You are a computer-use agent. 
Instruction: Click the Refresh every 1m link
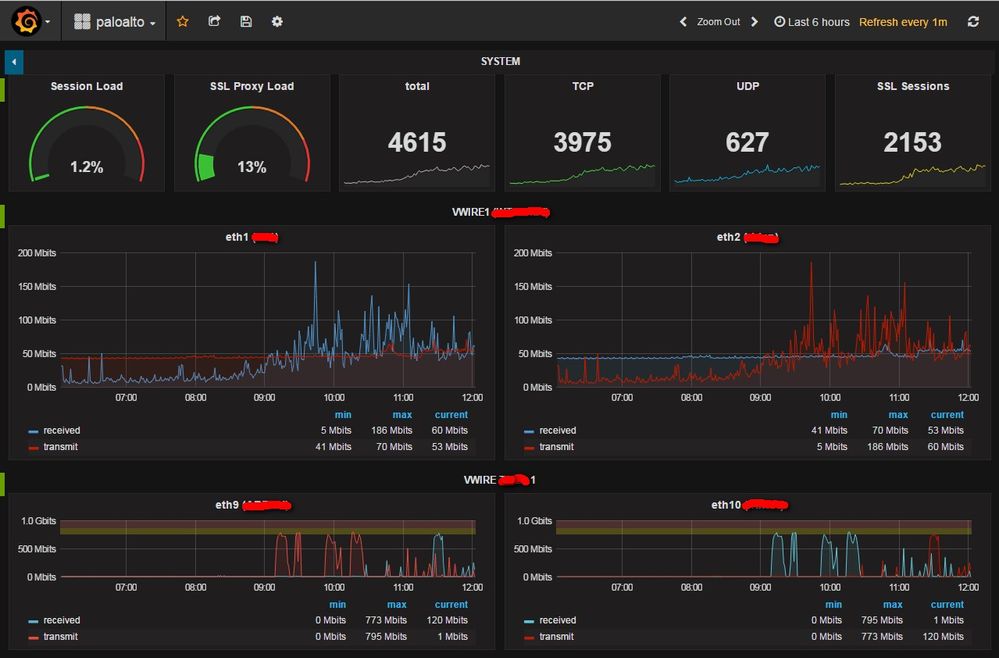(903, 22)
